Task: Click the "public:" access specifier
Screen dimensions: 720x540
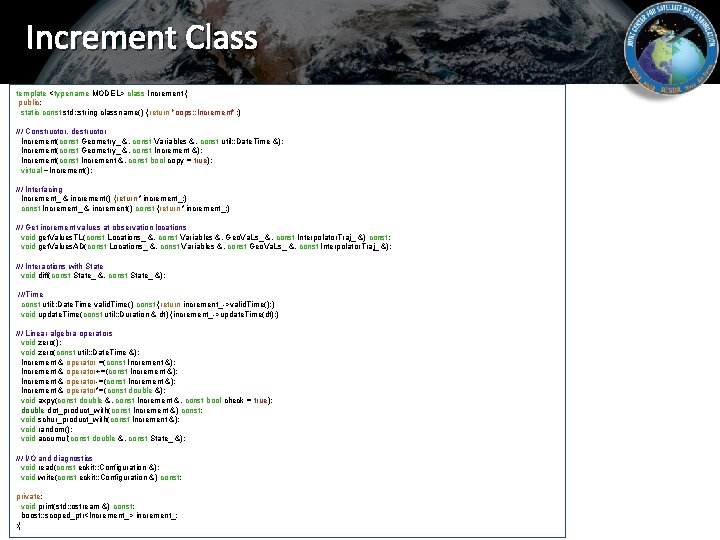Action: [x=30, y=102]
